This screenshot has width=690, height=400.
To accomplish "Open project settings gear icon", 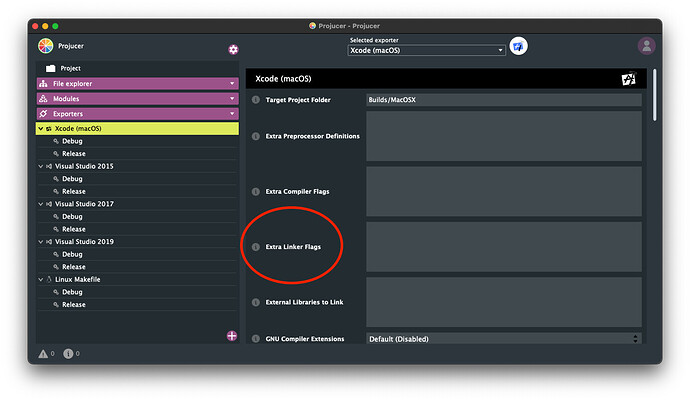I will click(233, 49).
